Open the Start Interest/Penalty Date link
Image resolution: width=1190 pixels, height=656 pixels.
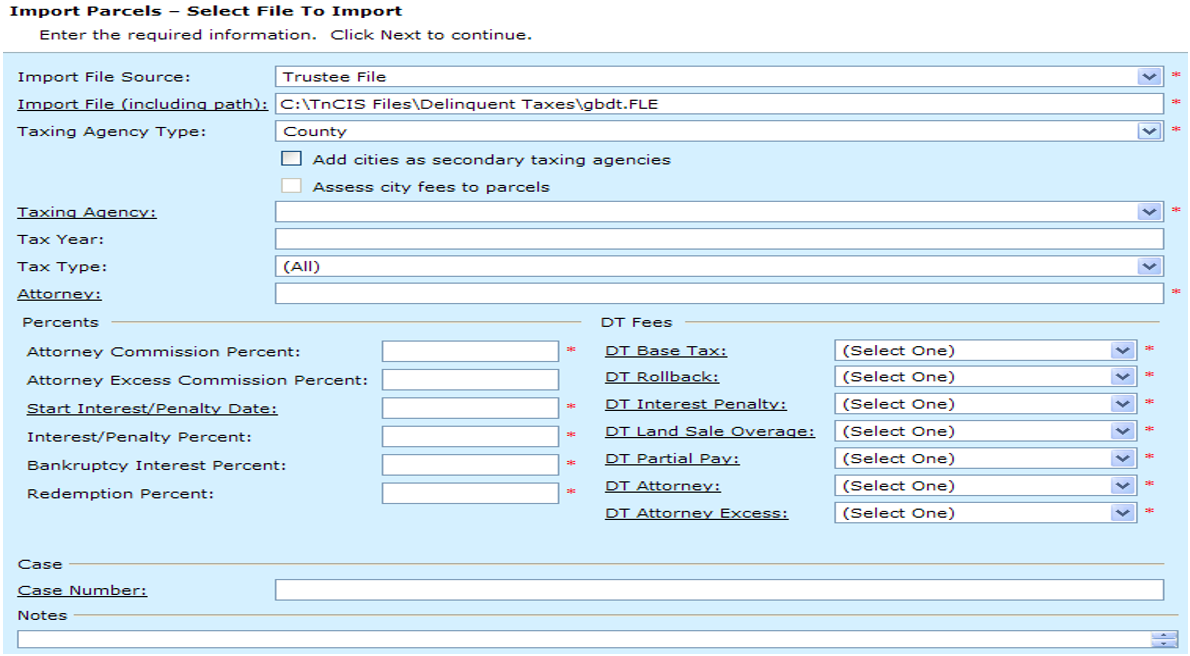[152, 408]
